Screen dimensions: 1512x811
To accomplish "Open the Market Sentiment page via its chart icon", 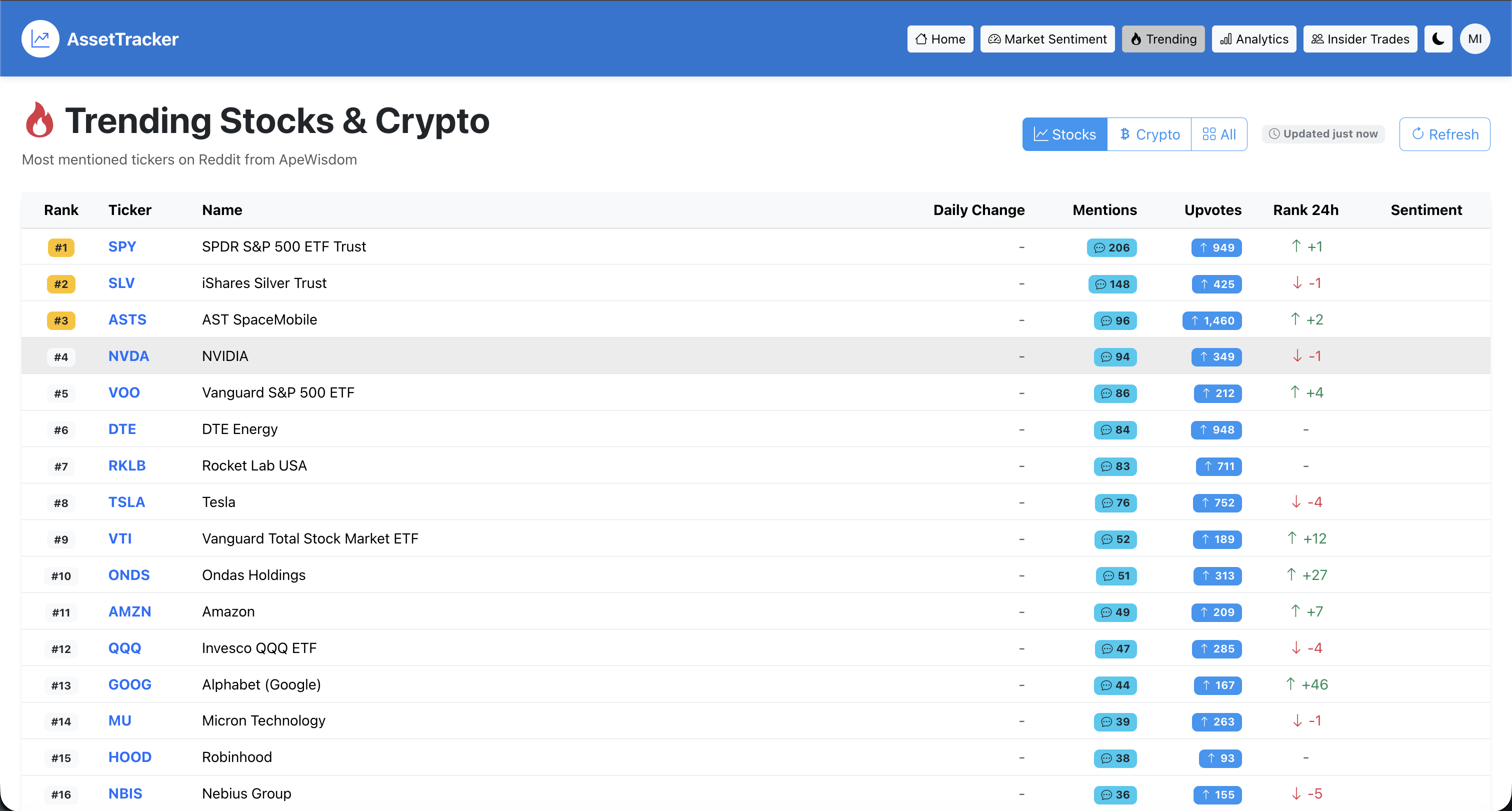I will [996, 38].
